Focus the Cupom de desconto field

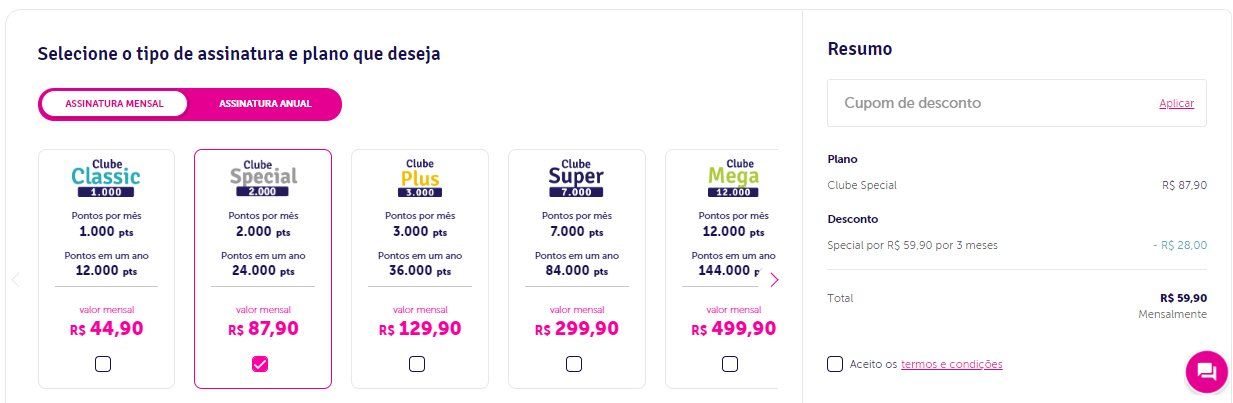point(1016,103)
